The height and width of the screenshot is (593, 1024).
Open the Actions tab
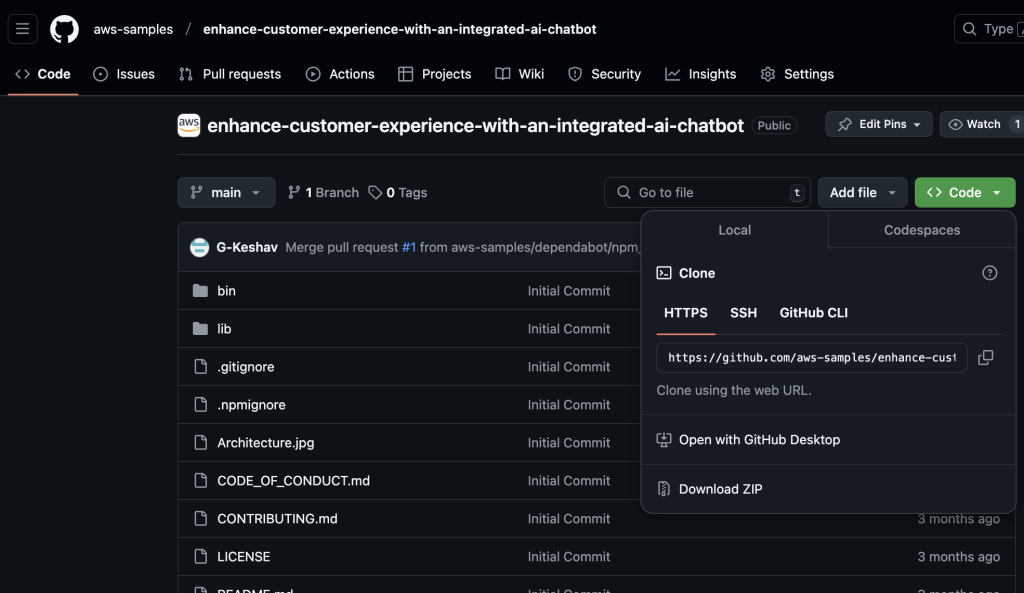340,74
